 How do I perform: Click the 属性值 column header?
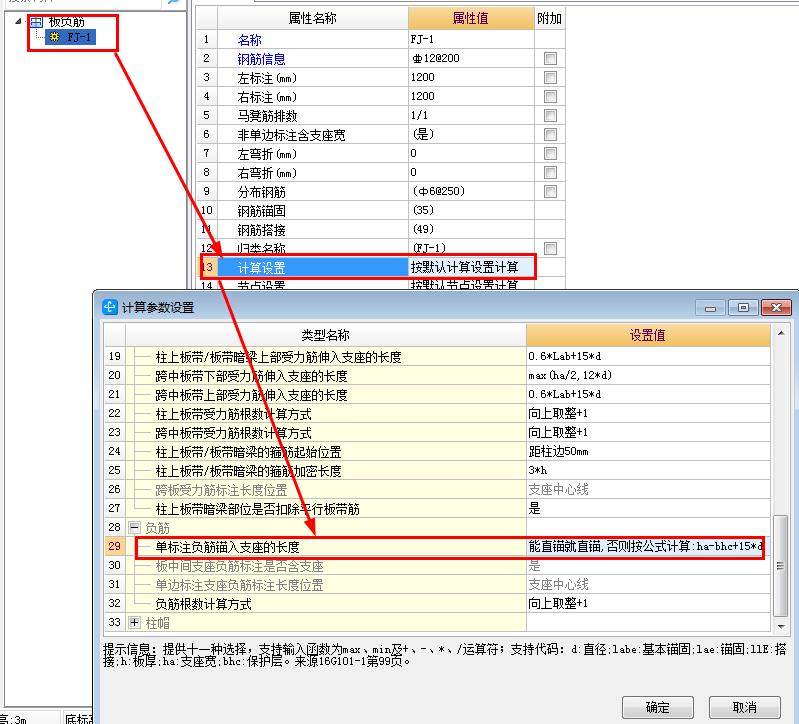[x=471, y=19]
